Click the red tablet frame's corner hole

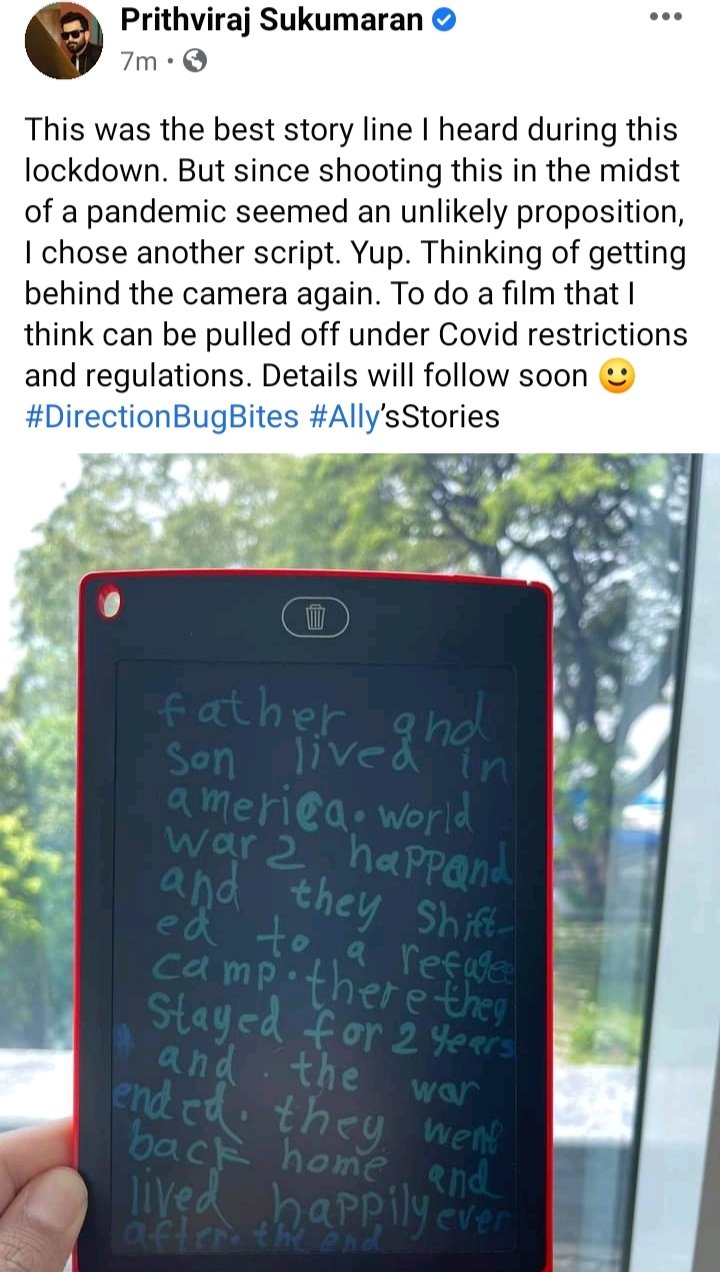pyautogui.click(x=109, y=603)
